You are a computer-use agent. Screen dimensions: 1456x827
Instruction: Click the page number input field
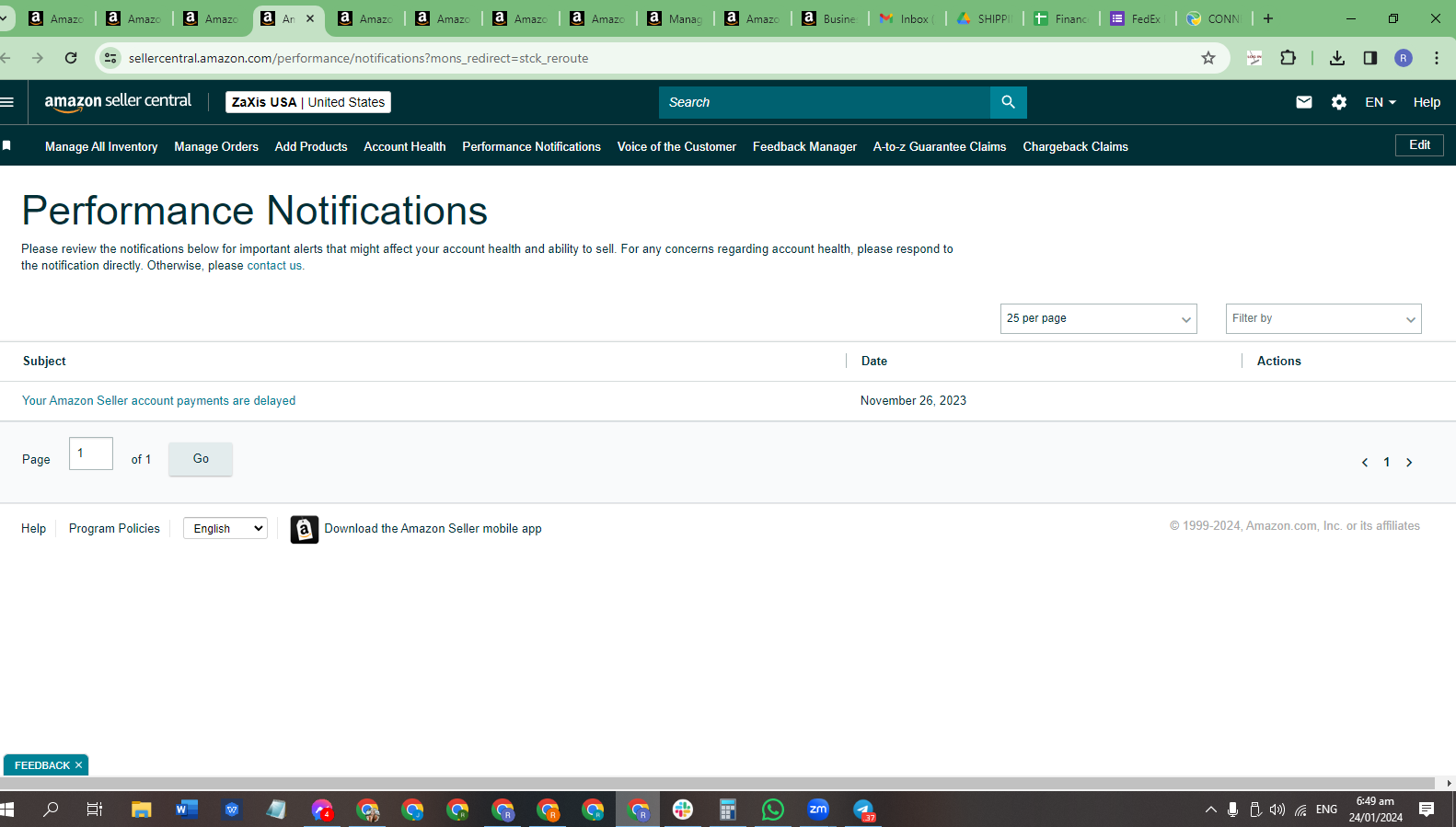tap(91, 454)
